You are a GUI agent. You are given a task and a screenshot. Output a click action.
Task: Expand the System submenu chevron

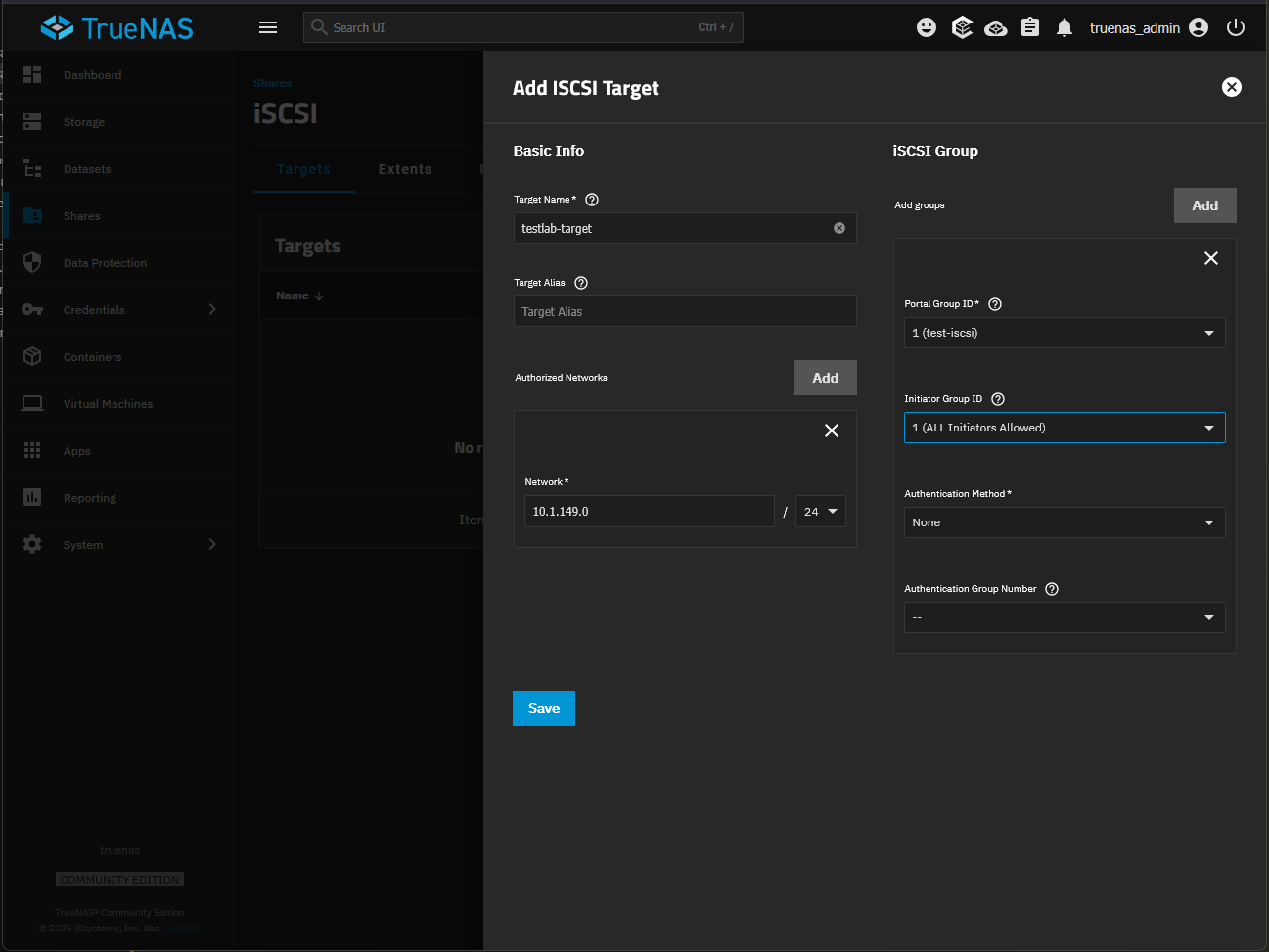click(212, 544)
